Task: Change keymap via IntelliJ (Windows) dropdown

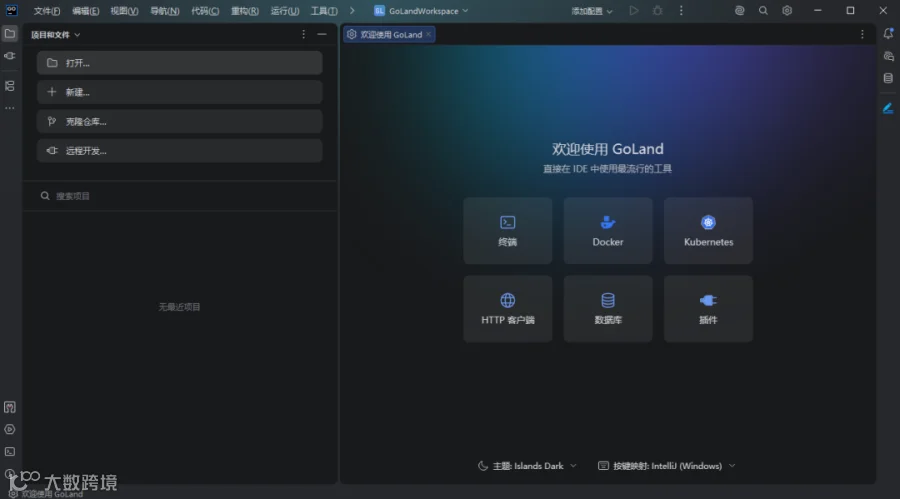Action: [666, 466]
